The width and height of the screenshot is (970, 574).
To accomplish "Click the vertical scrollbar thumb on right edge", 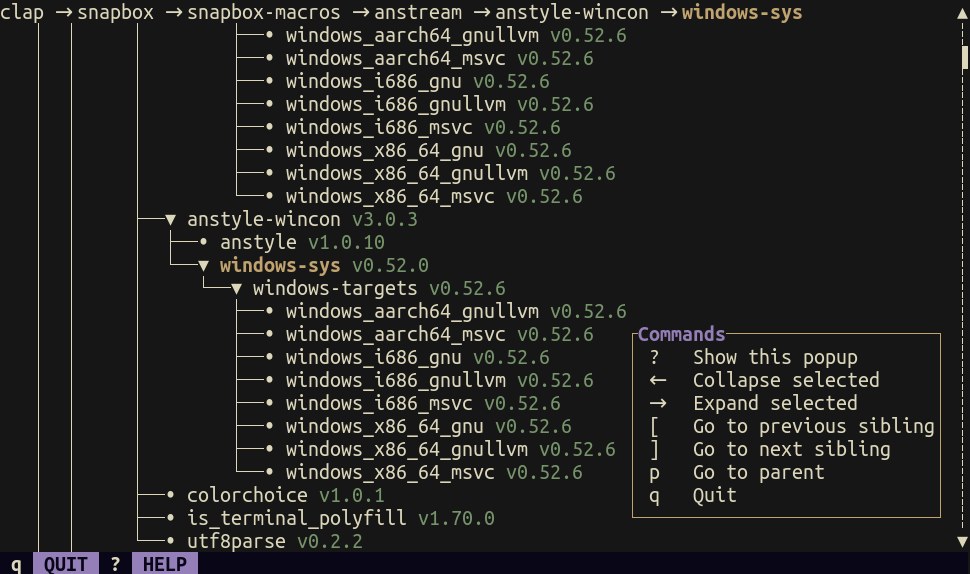I will coord(964,58).
